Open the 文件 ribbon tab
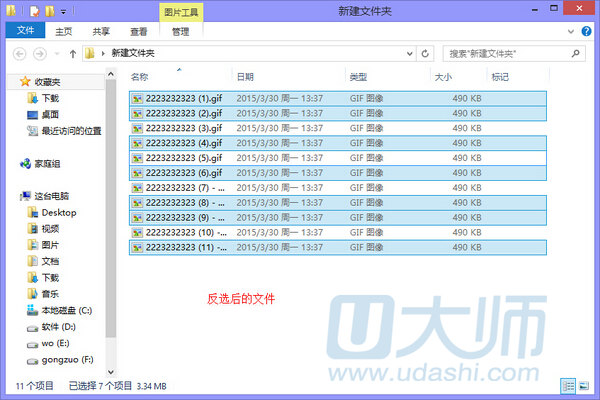Image resolution: width=600 pixels, height=400 pixels. 25,30
